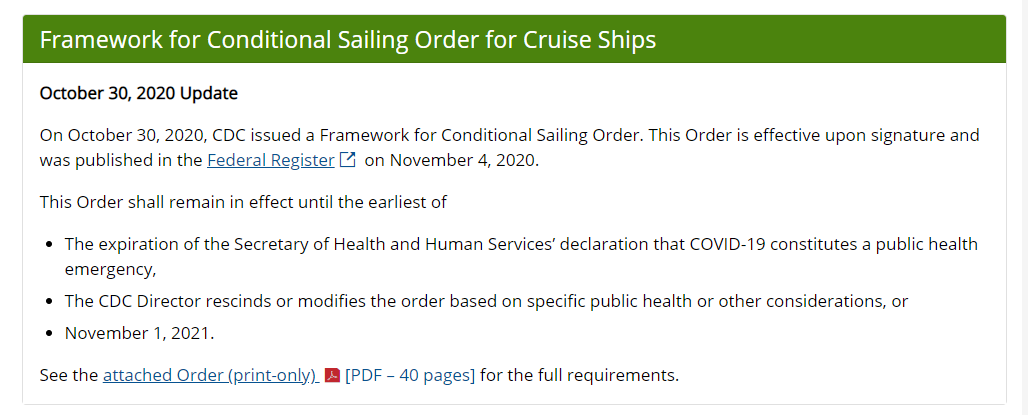Select the October 30, 2020 Update heading
The height and width of the screenshot is (415, 1028).
[138, 94]
